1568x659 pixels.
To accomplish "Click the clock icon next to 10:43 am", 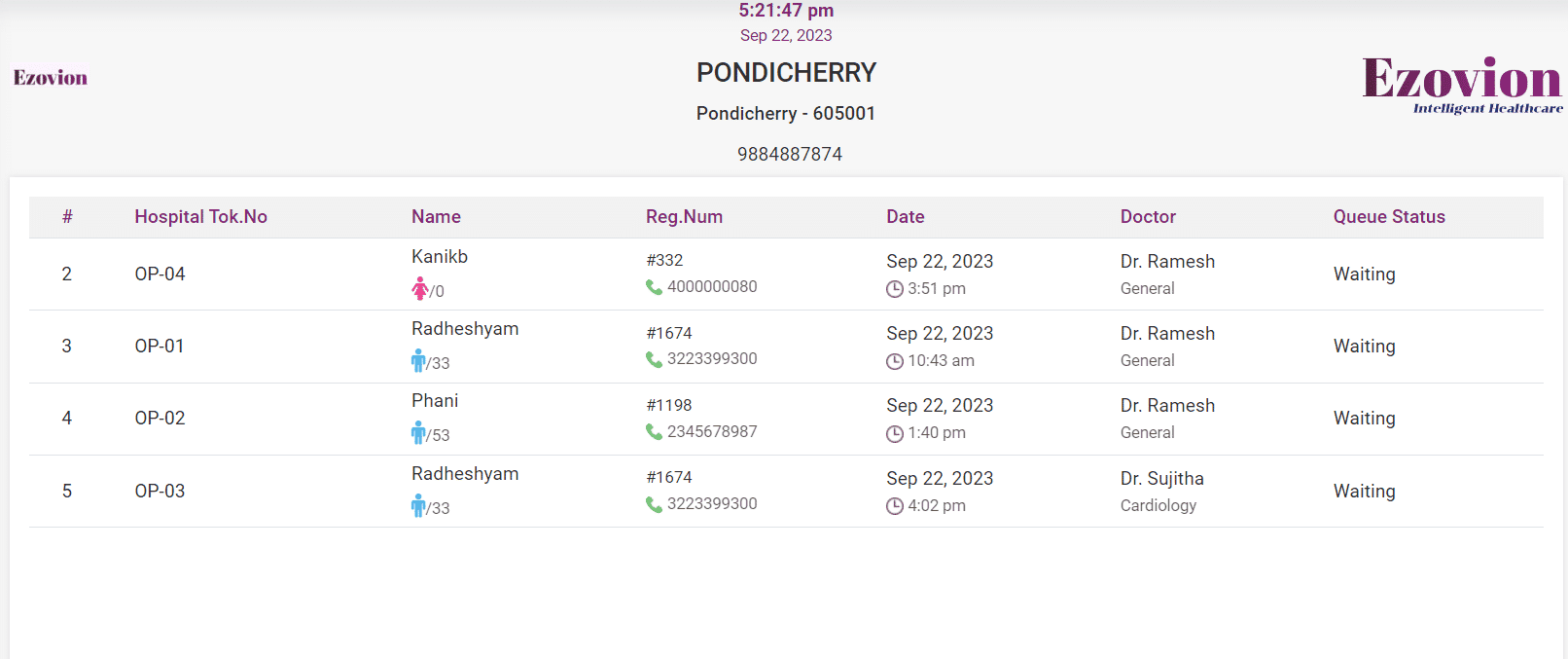I will [895, 361].
